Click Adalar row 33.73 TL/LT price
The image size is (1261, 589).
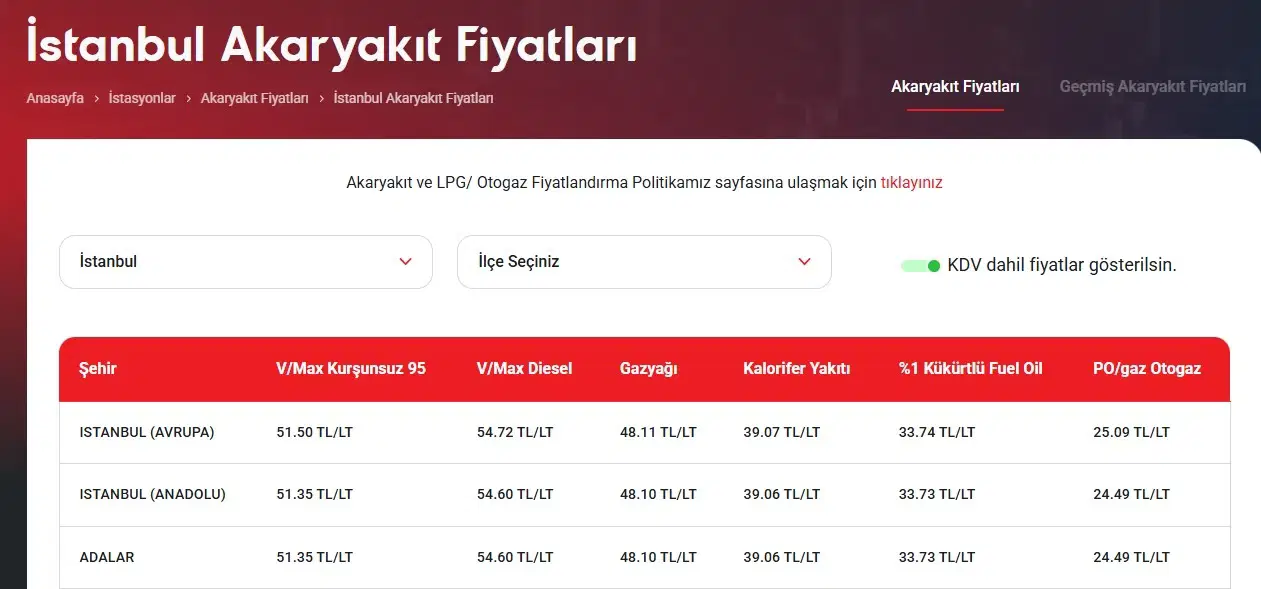[937, 557]
